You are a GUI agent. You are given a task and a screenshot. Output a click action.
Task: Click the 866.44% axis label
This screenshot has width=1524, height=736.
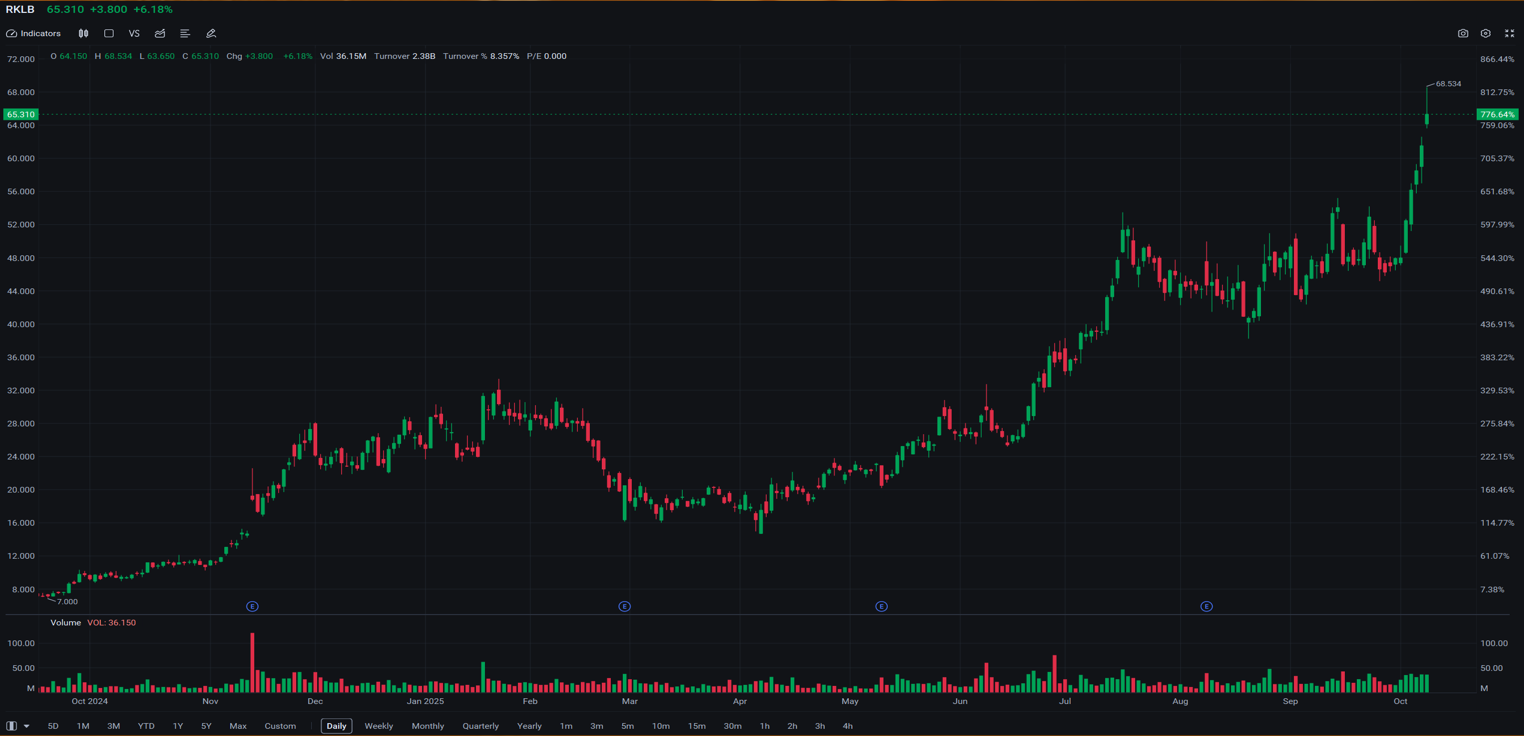tap(1498, 60)
